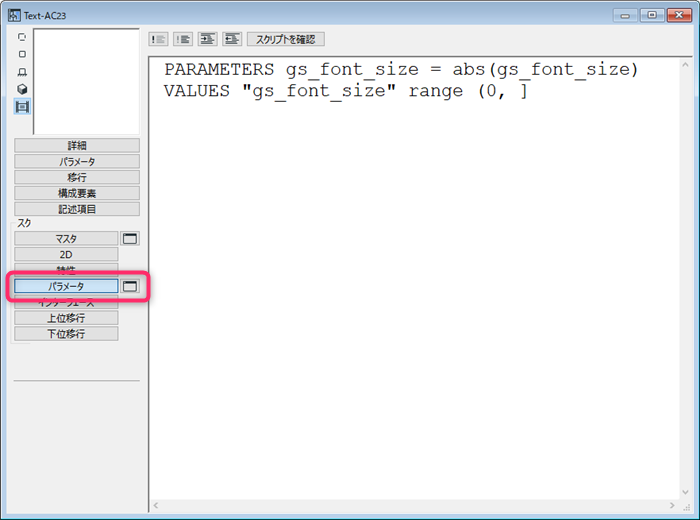This screenshot has height=520, width=700.
Task: Select the side elevation view icon
Action: coord(22,72)
